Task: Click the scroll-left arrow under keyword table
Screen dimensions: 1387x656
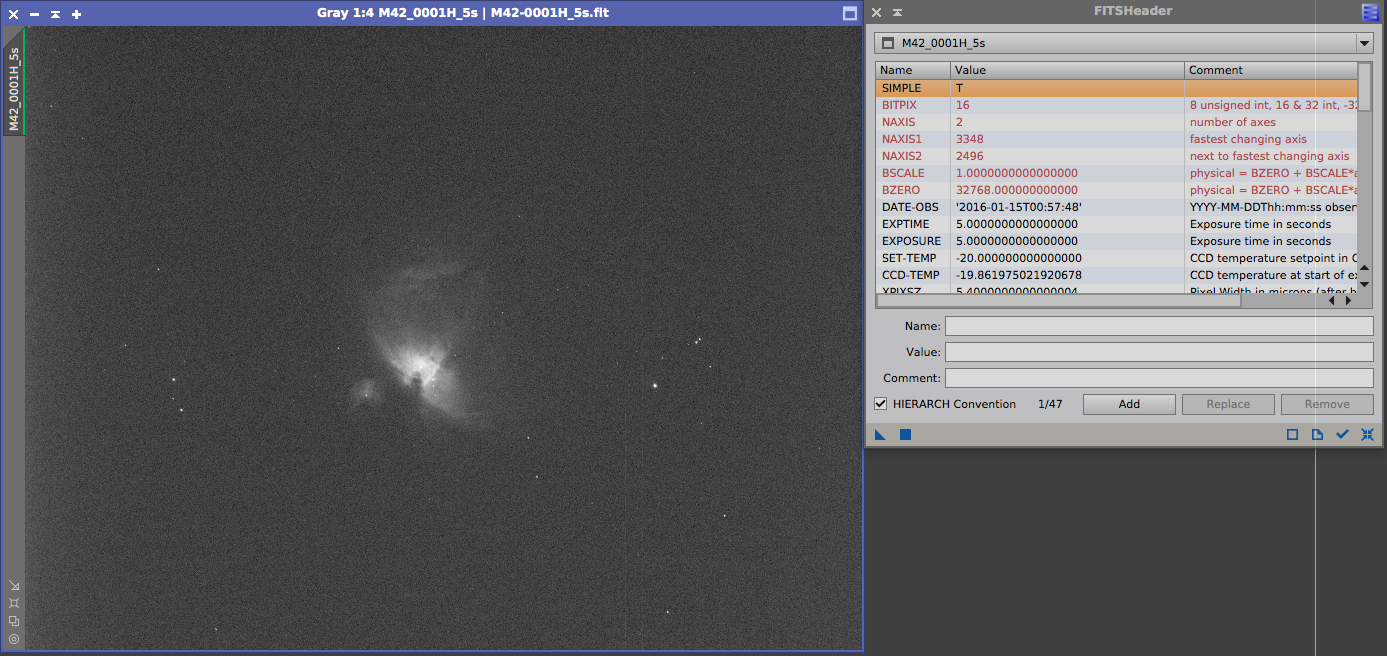Action: pyautogui.click(x=1331, y=300)
